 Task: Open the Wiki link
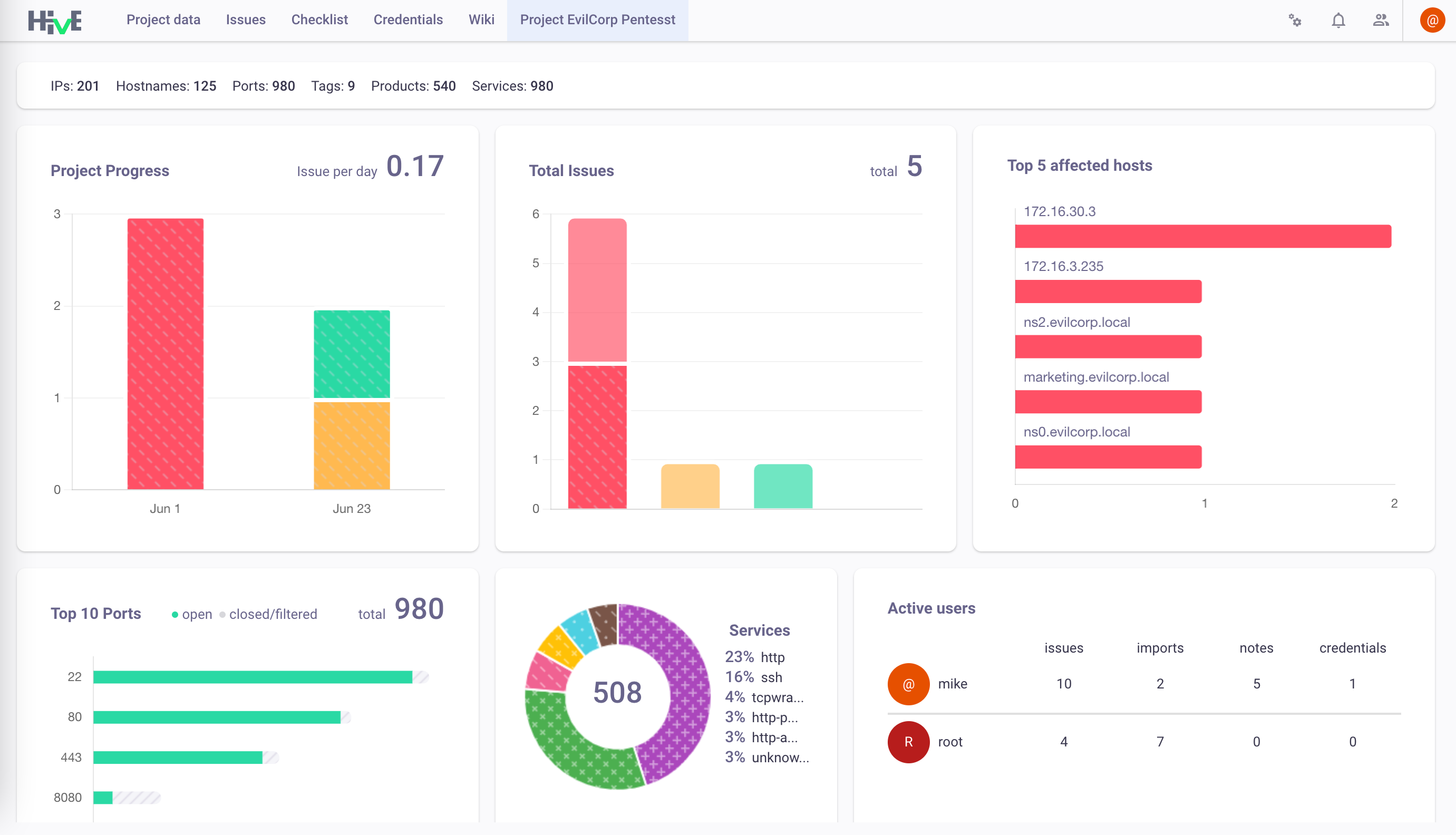pyautogui.click(x=481, y=20)
